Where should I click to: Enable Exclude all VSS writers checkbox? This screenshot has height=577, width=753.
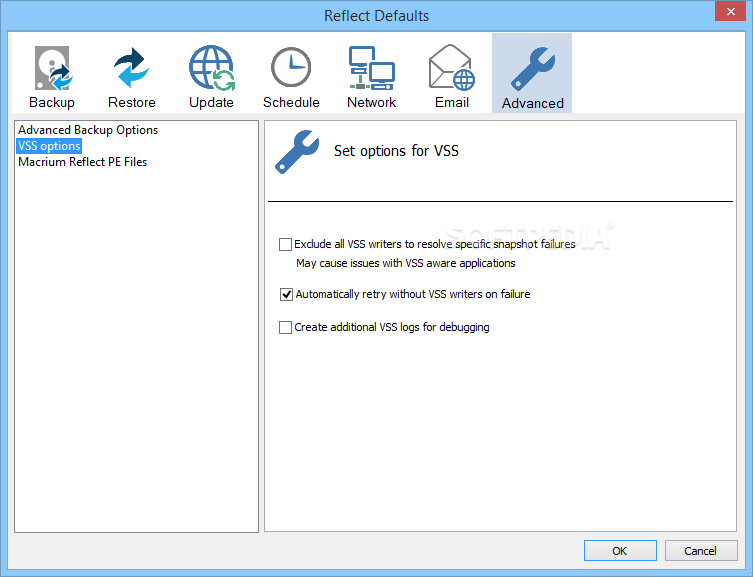285,244
